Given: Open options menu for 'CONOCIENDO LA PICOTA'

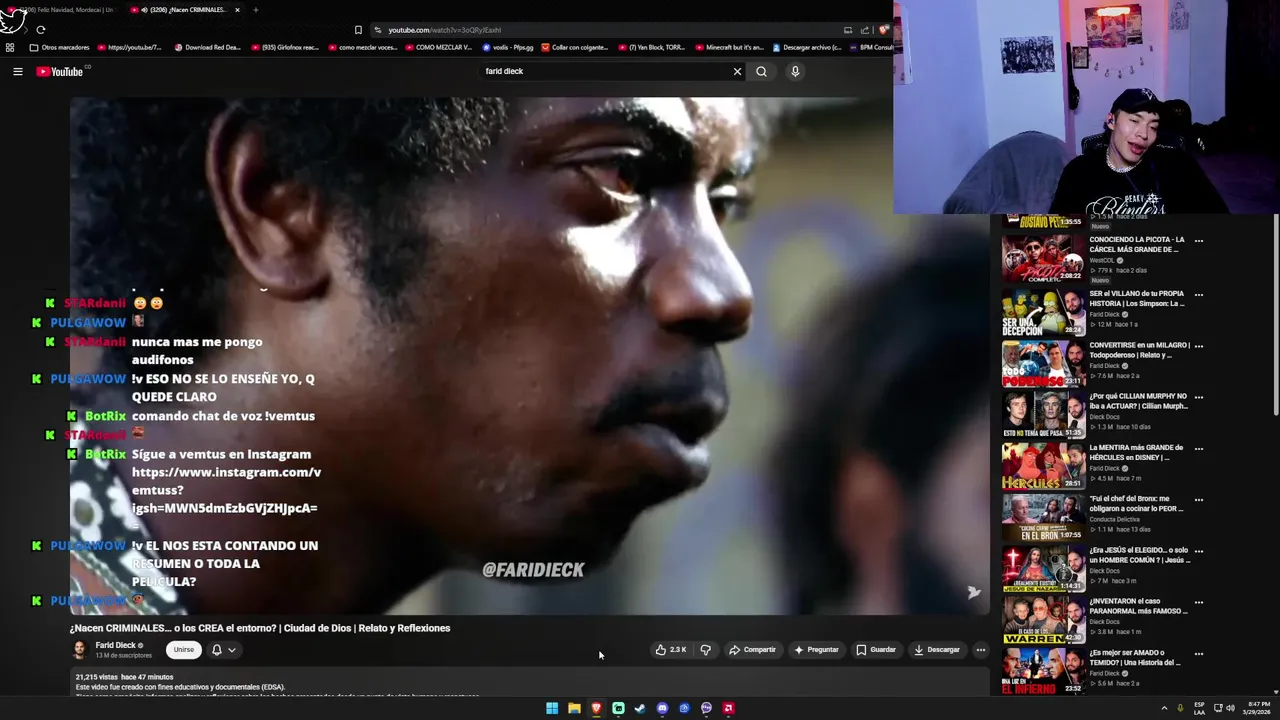Looking at the screenshot, I should click(1198, 241).
